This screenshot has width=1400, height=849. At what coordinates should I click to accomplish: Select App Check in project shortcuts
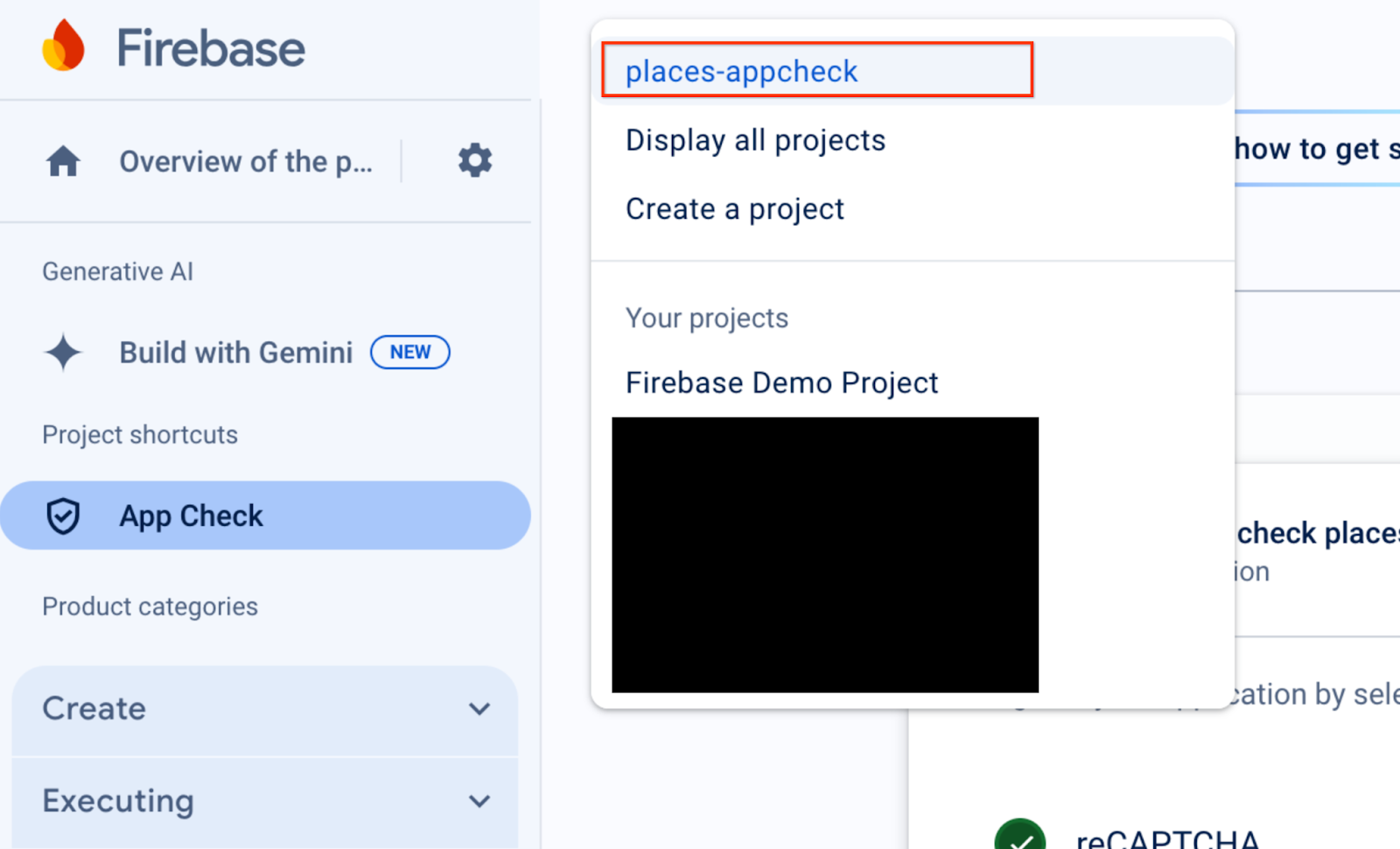[191, 516]
